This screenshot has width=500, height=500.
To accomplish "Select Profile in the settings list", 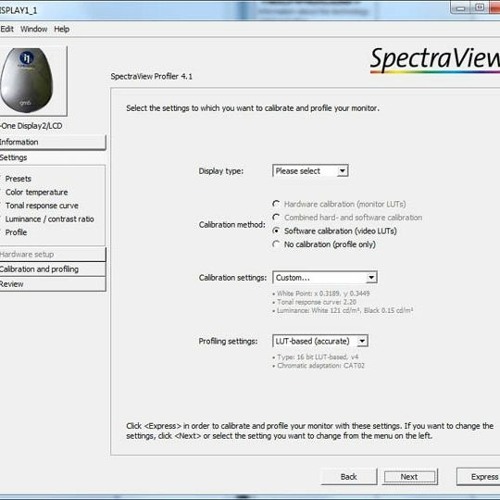I will pyautogui.click(x=16, y=232).
